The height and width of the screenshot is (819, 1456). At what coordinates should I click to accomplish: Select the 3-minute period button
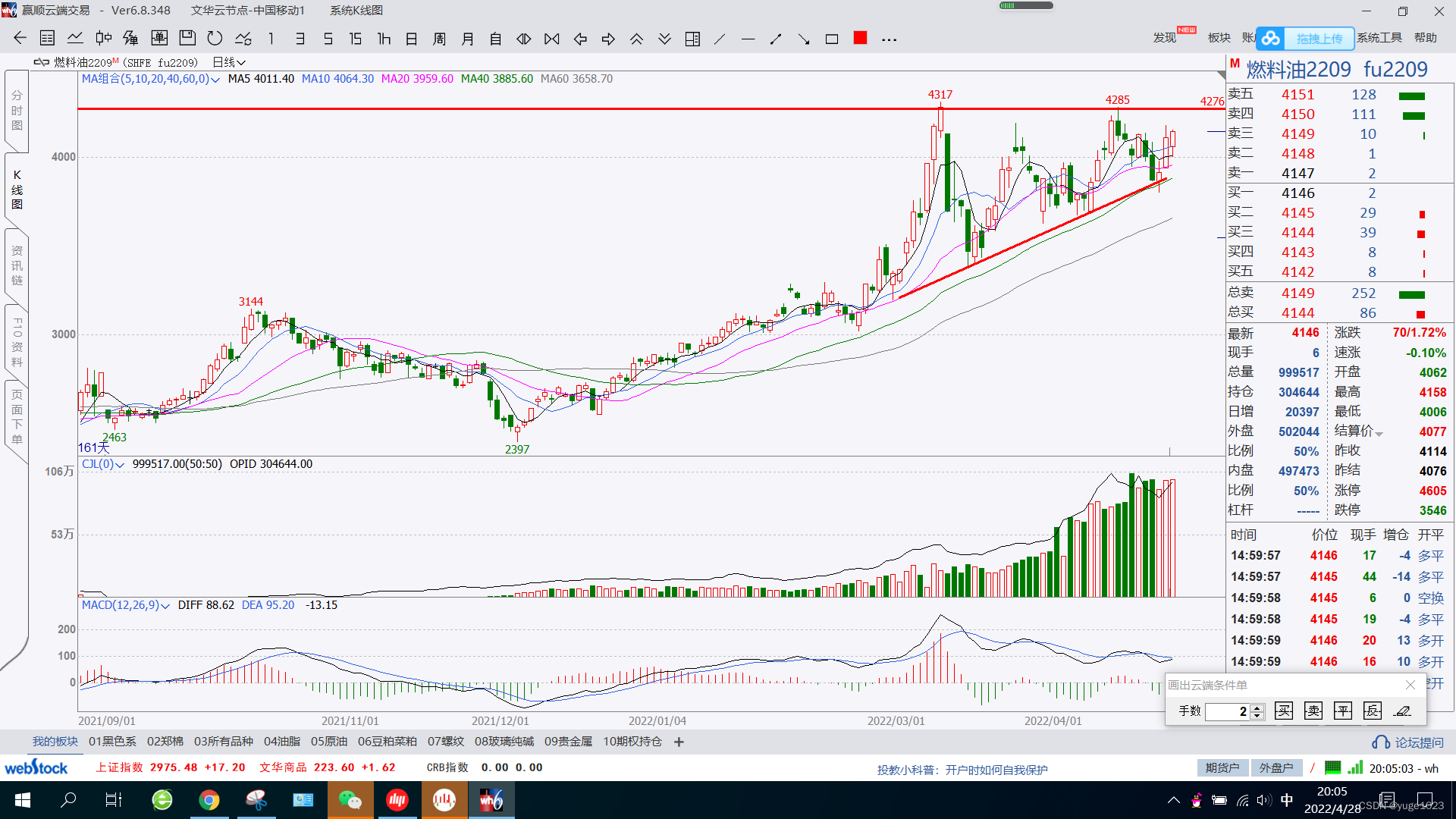point(300,39)
